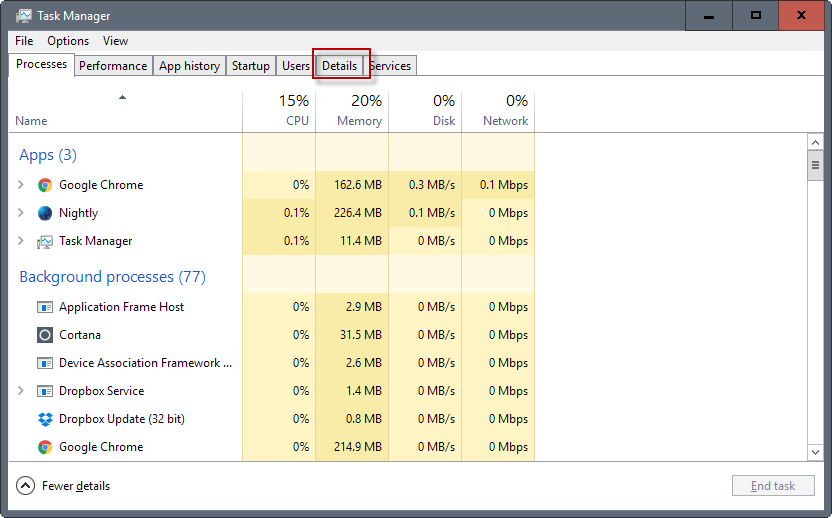Click the sort arrow above Name column
Image resolution: width=832 pixels, height=518 pixels.
click(123, 97)
